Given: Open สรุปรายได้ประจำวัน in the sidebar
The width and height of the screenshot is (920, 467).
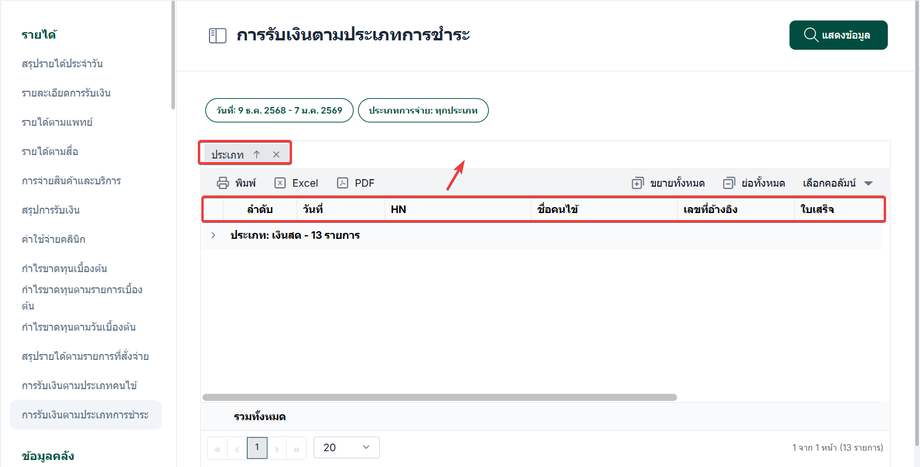Looking at the screenshot, I should 62,63.
